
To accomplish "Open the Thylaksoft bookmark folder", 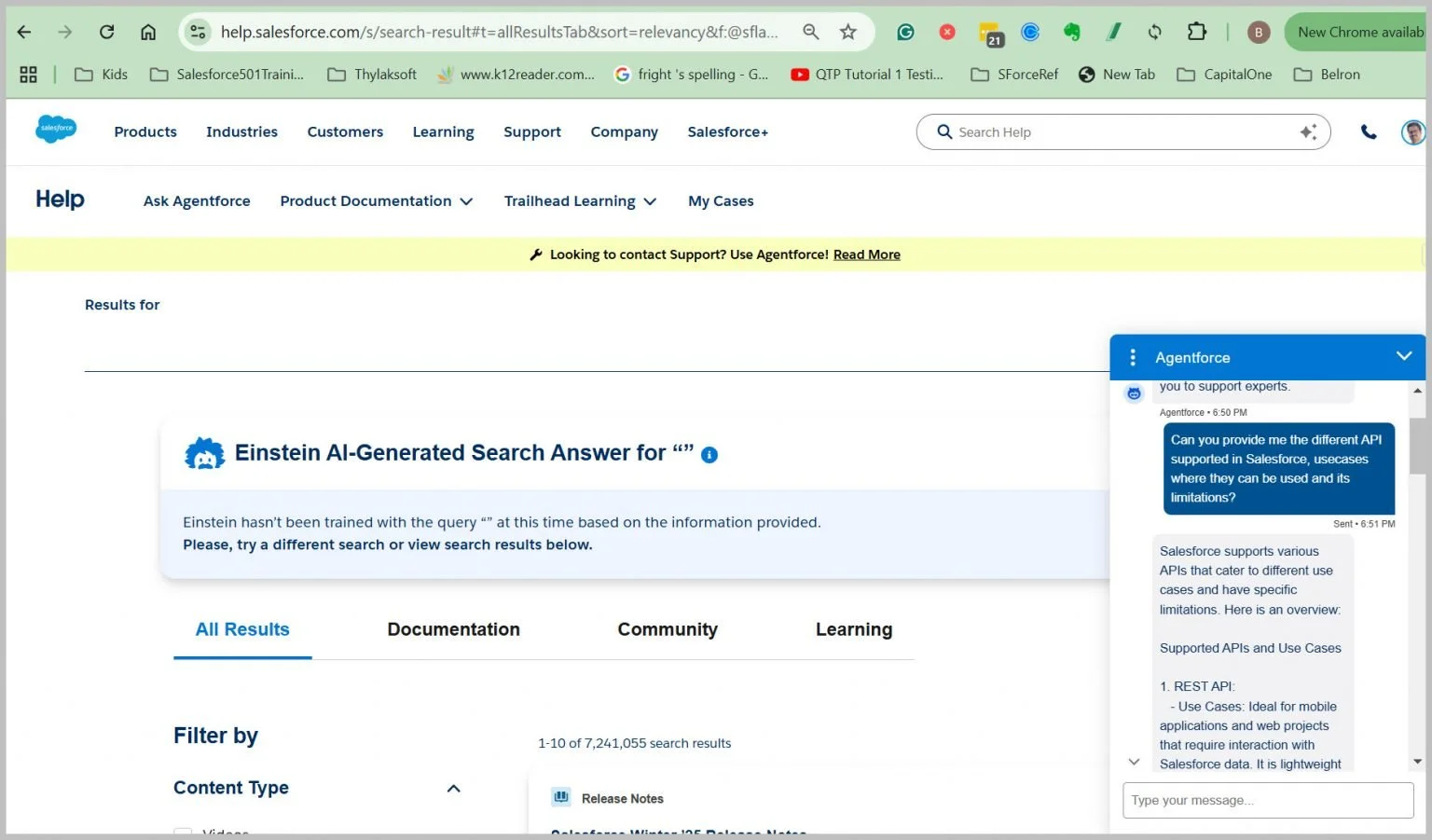I will (x=372, y=74).
